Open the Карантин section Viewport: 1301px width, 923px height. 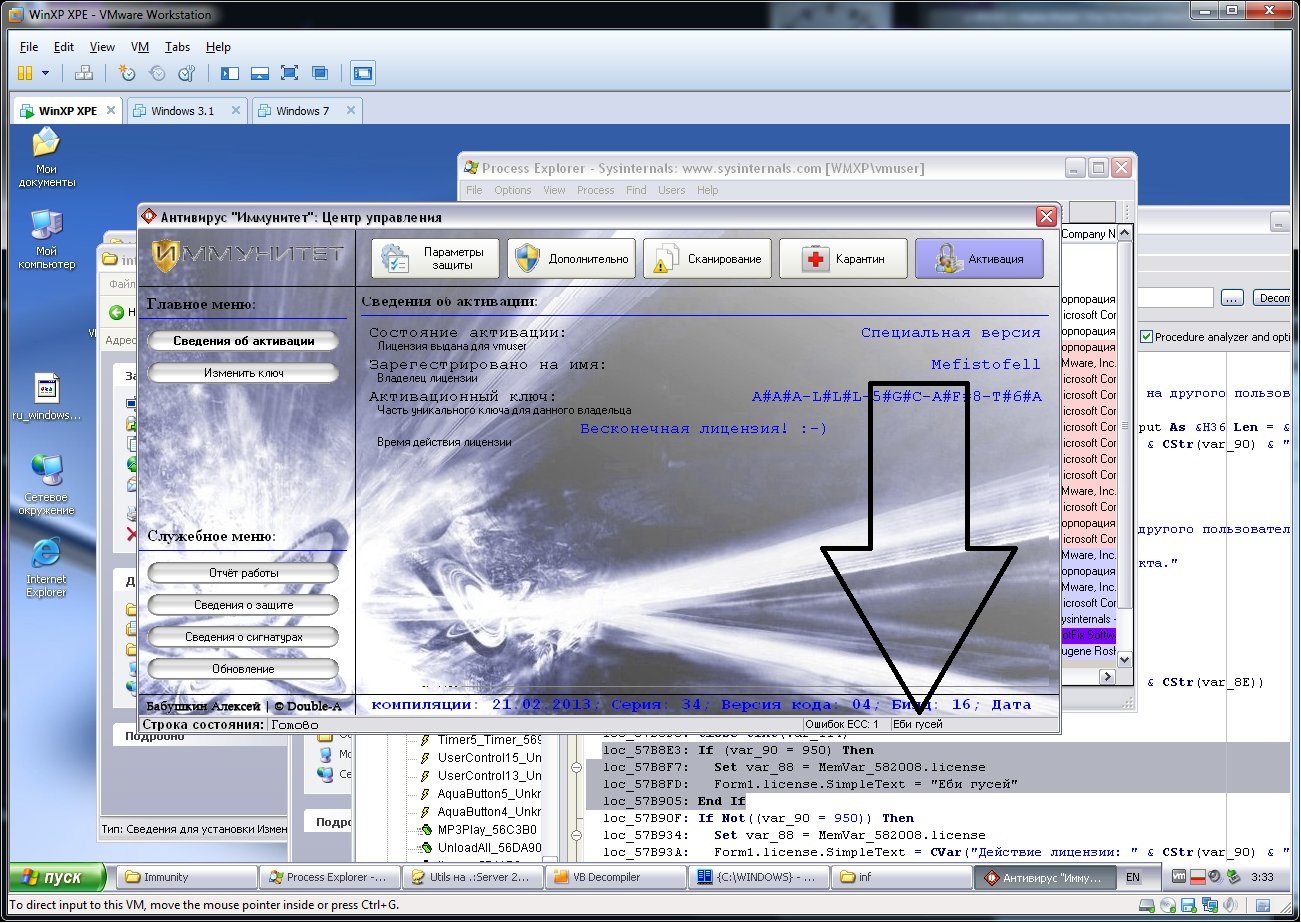[x=843, y=259]
